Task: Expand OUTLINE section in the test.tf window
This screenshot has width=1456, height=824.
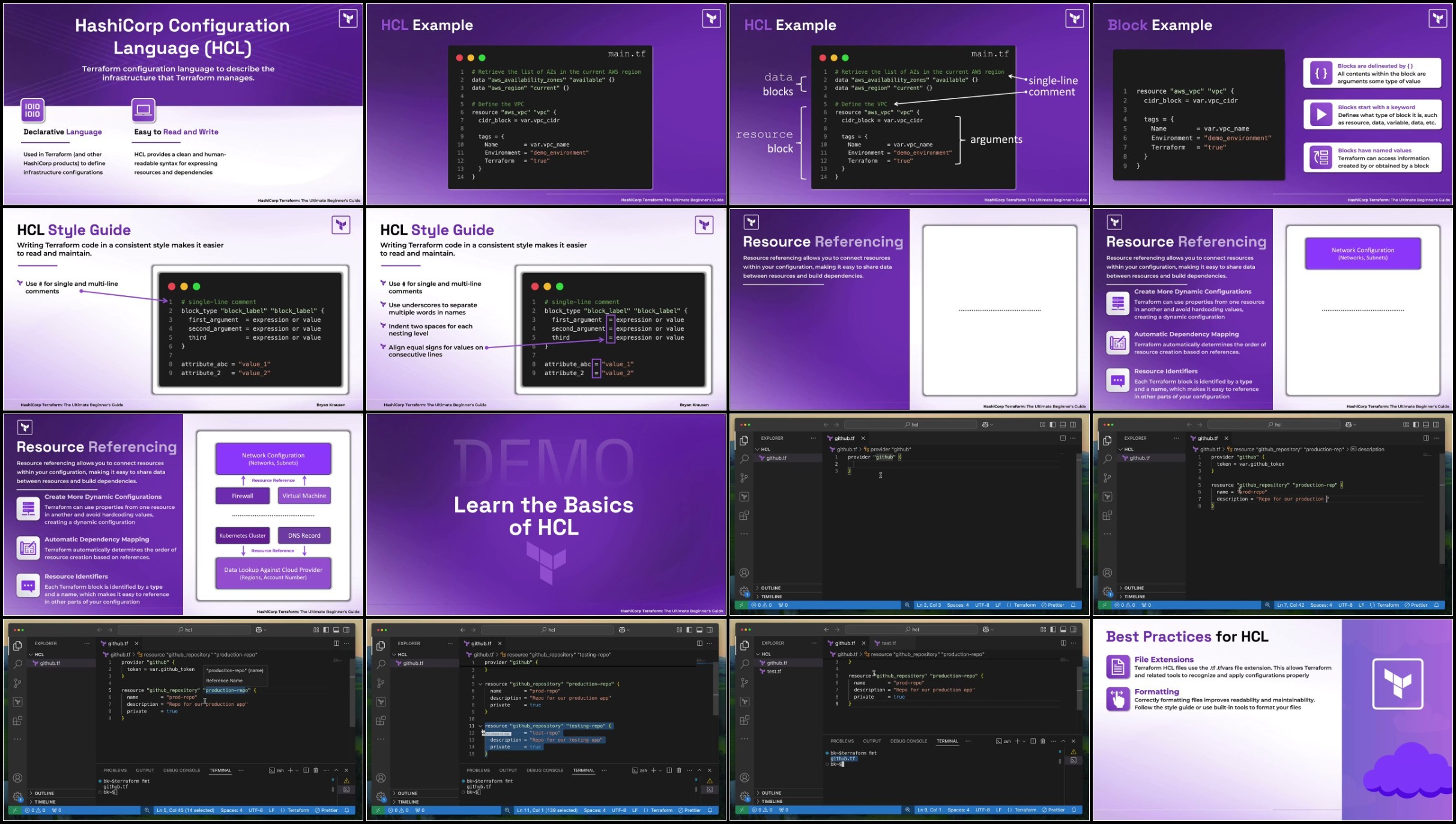Action: 771,793
